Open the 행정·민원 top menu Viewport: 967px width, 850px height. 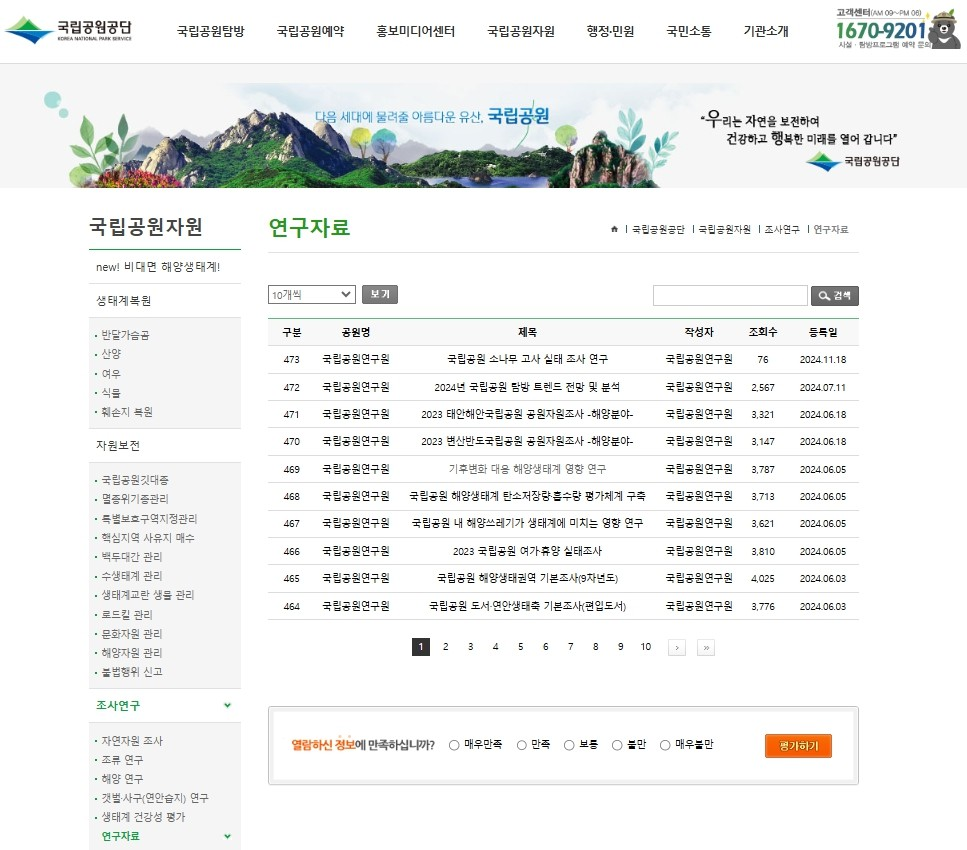[611, 31]
